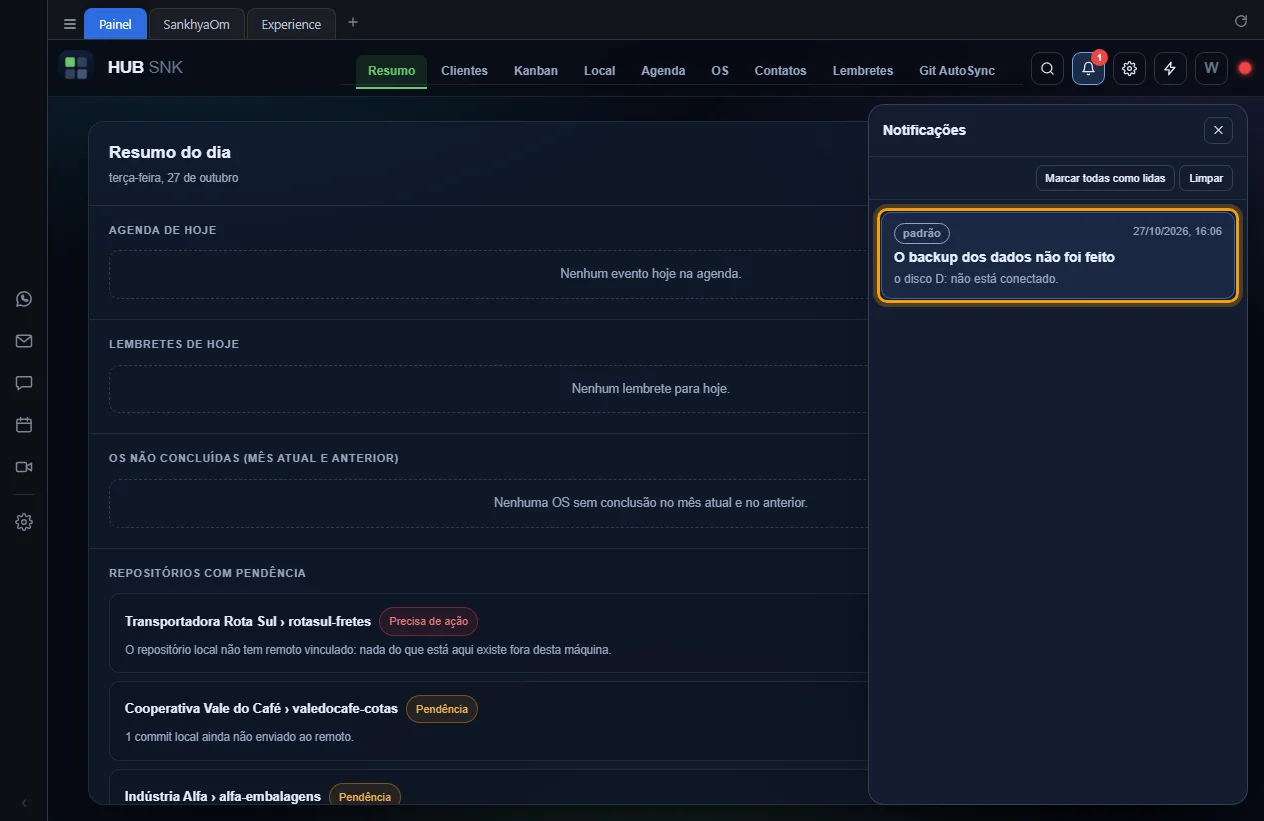1264x821 pixels.
Task: Close the Notificações panel
Action: tap(1218, 130)
